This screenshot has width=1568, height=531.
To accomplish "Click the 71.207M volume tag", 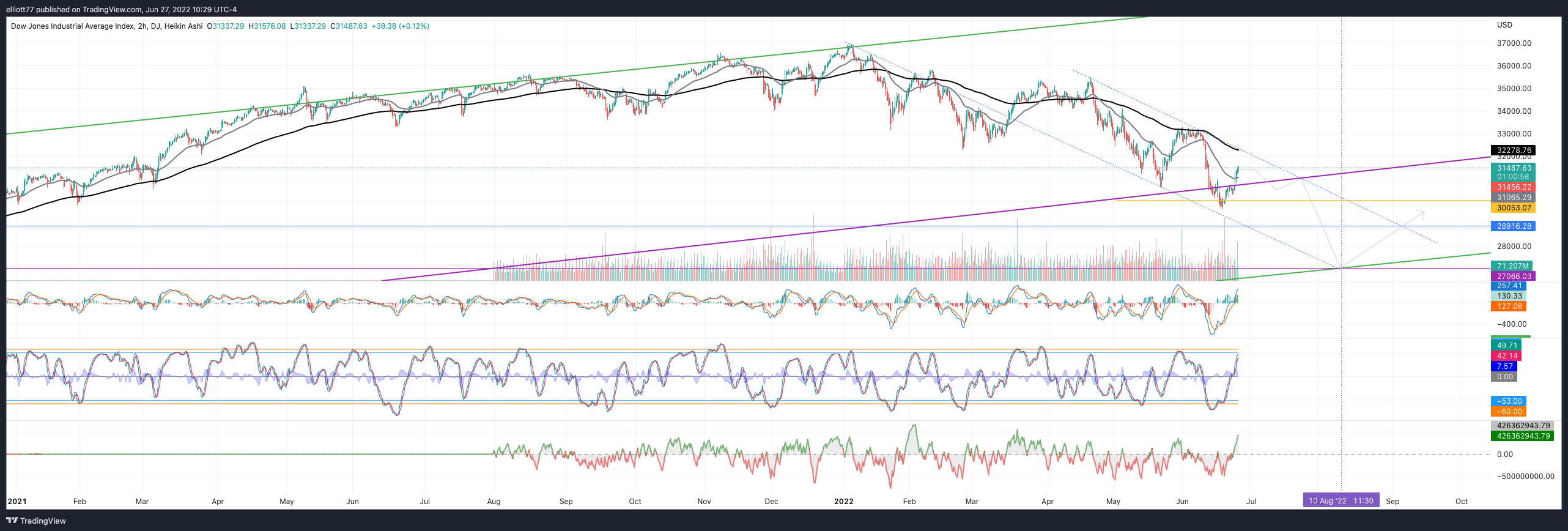I will (x=1512, y=266).
